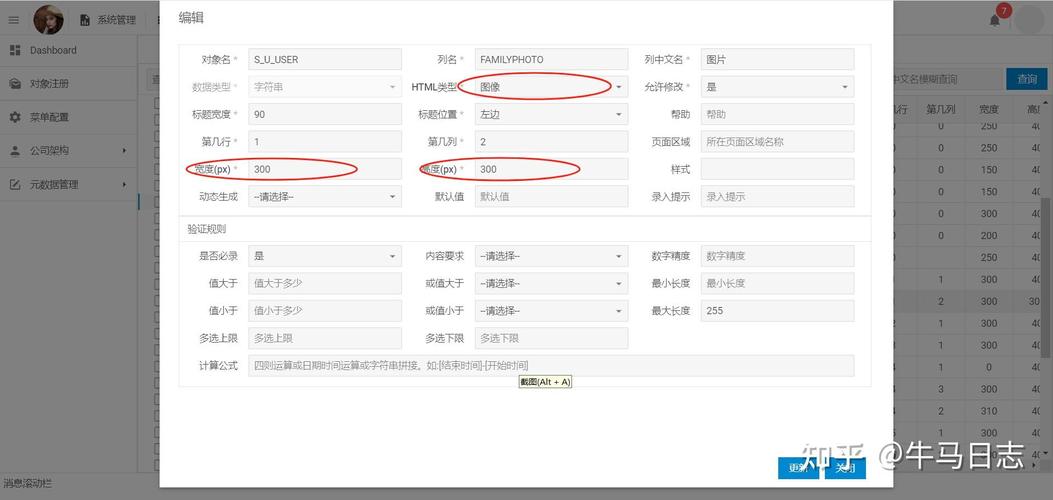The image size is (1053, 500).
Task: Click the 元数据管理 edit icon
Action: pyautogui.click(x=15, y=185)
